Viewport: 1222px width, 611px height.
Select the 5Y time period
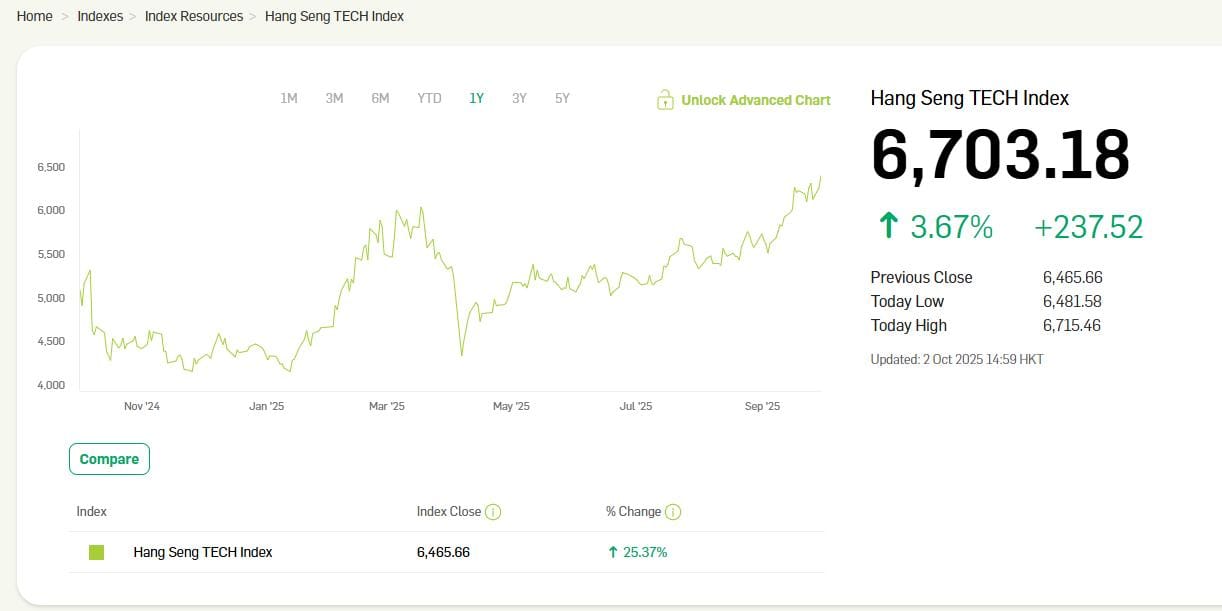click(x=562, y=98)
